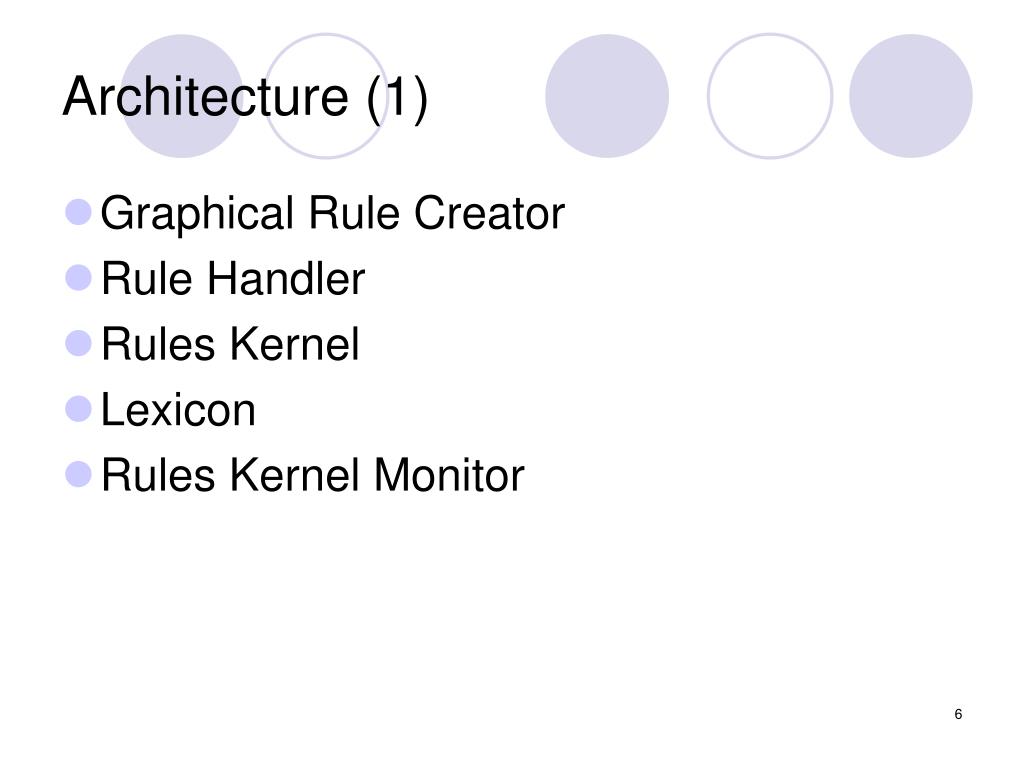The image size is (1024, 768).
Task: Click the (1) in the slide title
Action: (397, 99)
